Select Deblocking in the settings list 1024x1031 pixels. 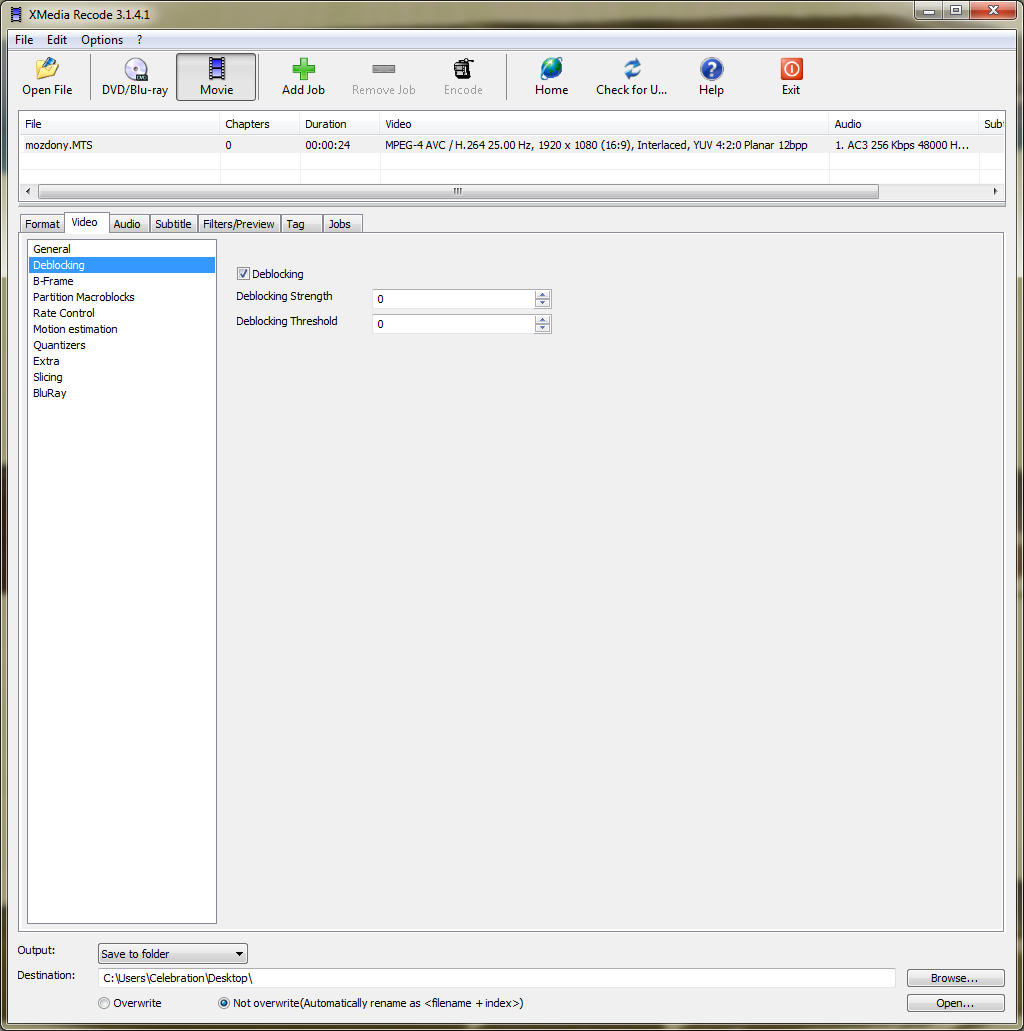click(122, 265)
